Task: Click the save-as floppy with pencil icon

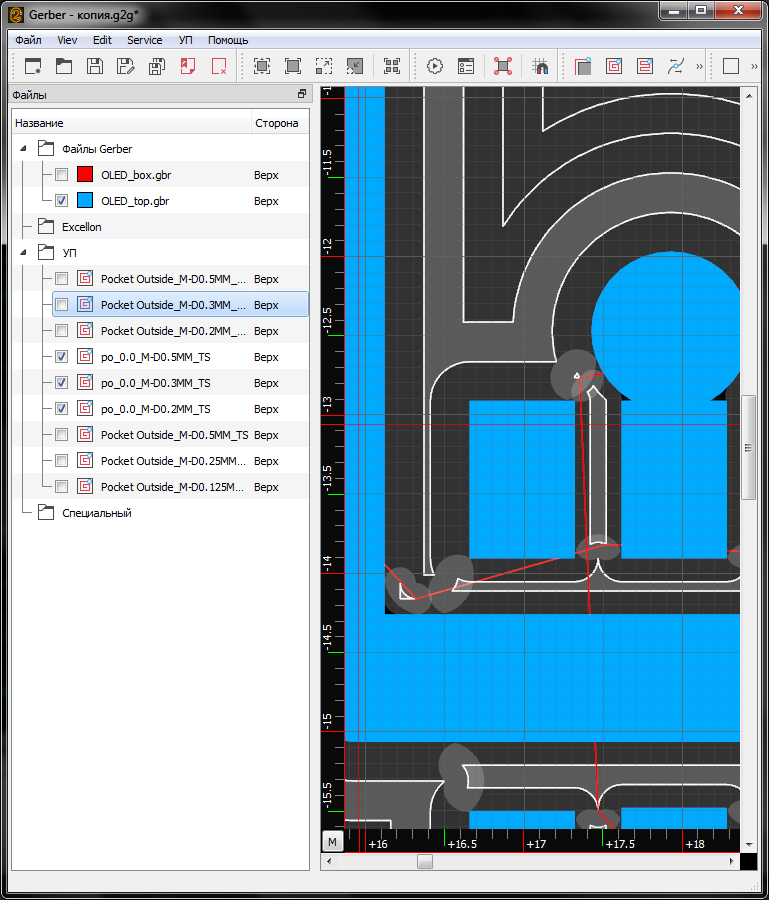Action: pyautogui.click(x=126, y=66)
